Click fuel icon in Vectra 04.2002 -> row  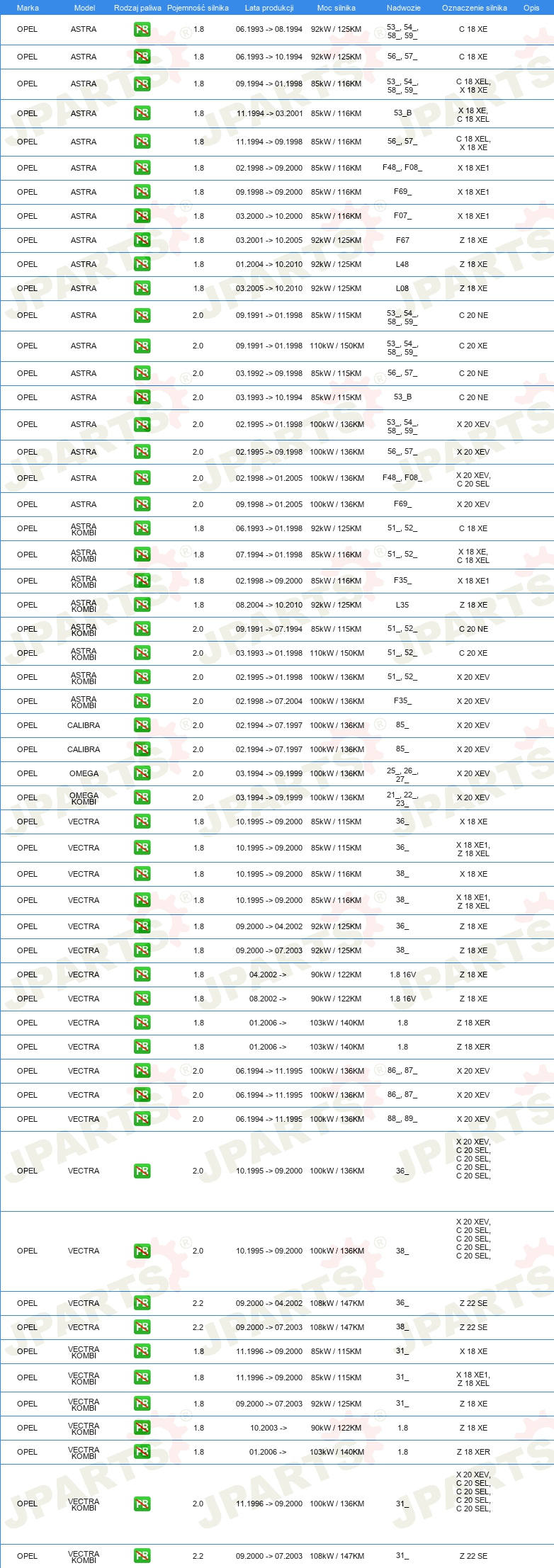point(142,975)
